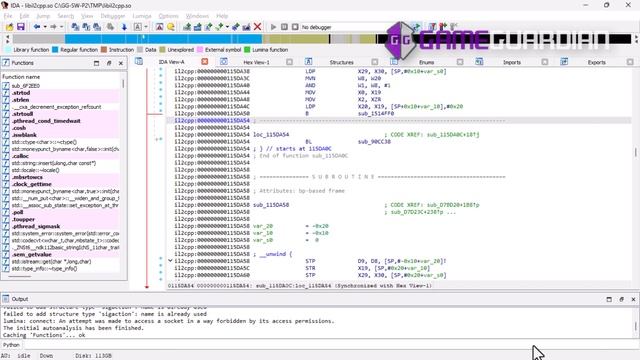Image resolution: width=640 pixels, height=360 pixels.
Task: Open the forward-history dropdown arrow
Action: (62, 27)
